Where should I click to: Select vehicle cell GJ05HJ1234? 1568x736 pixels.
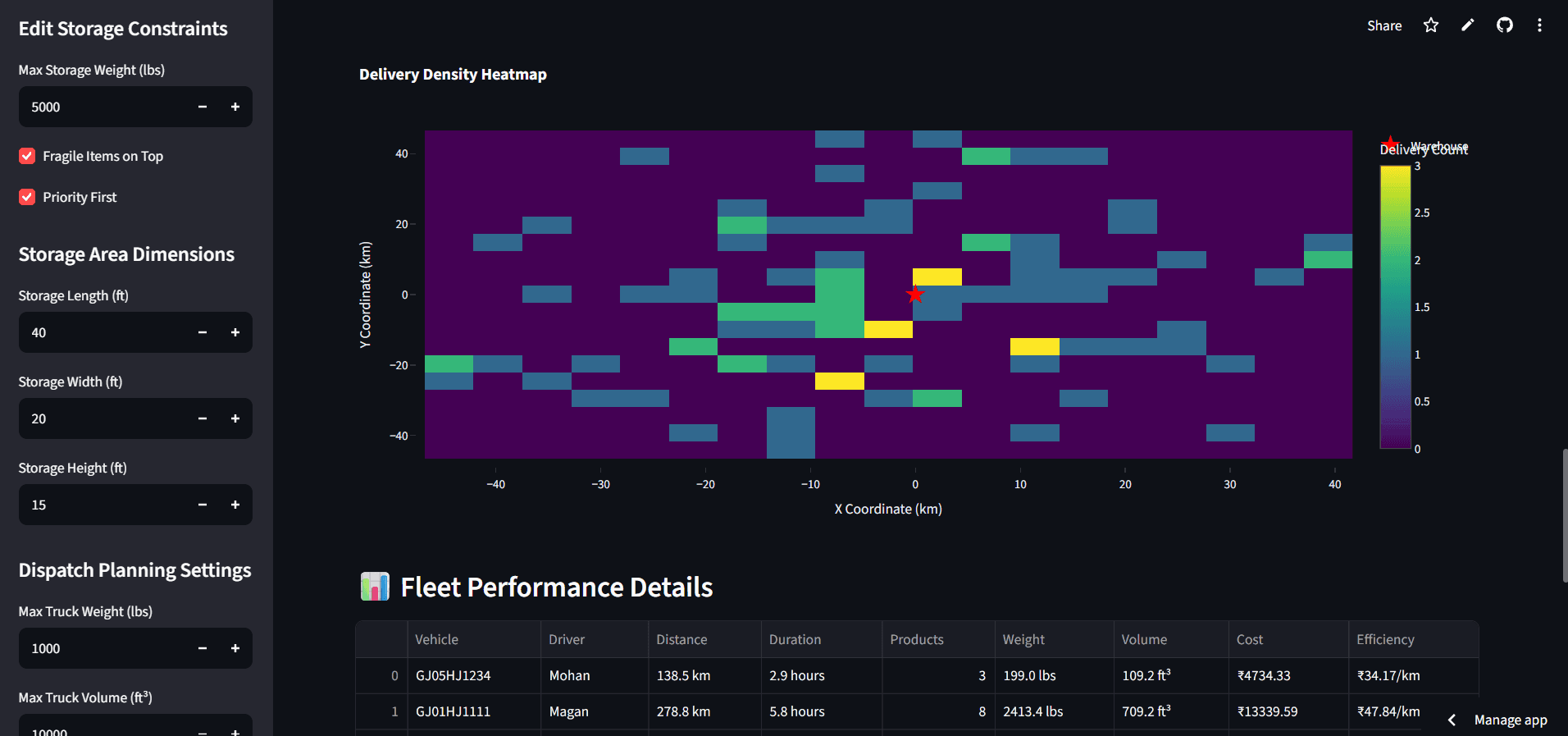(473, 675)
